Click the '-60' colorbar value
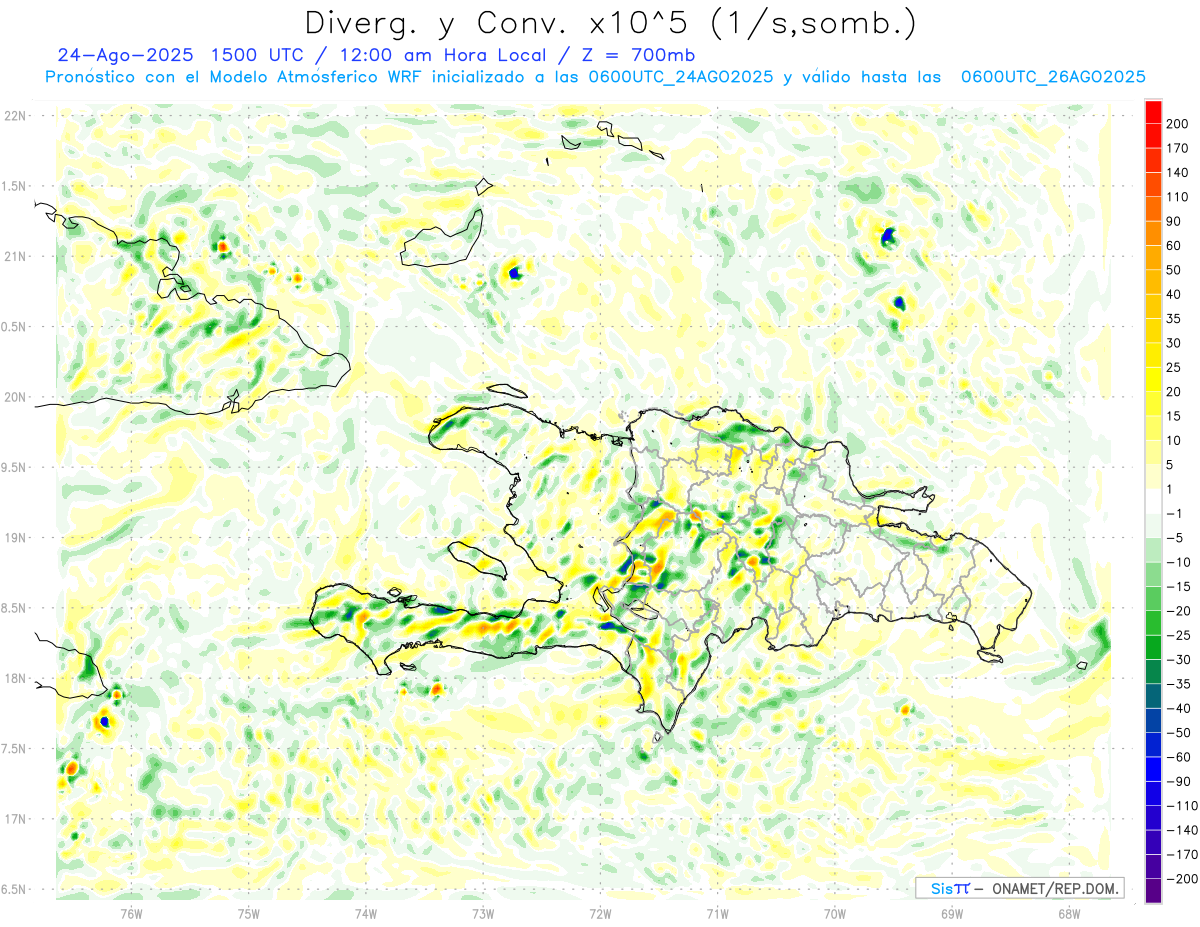The image size is (1200, 927). click(1177, 757)
